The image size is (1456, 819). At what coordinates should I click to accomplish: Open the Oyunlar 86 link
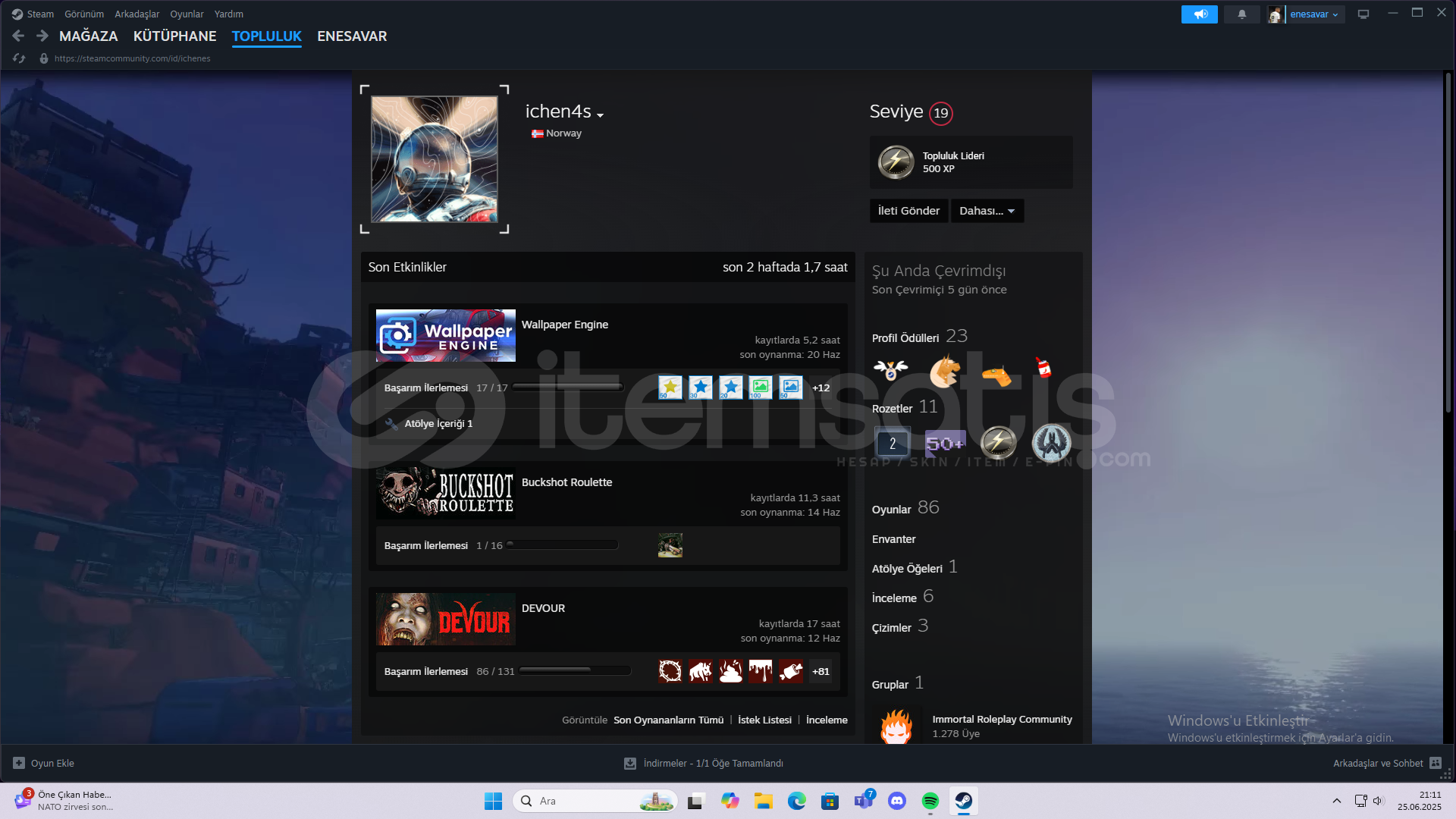pos(905,508)
